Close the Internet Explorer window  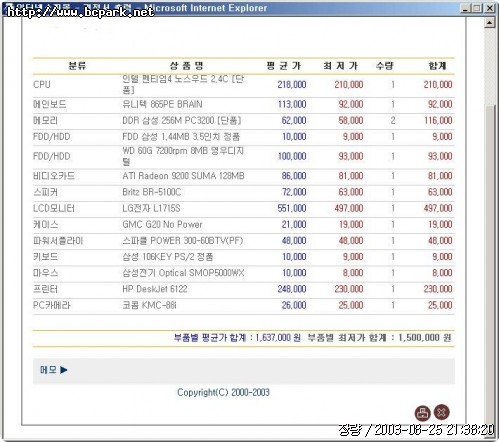tap(489, 8)
